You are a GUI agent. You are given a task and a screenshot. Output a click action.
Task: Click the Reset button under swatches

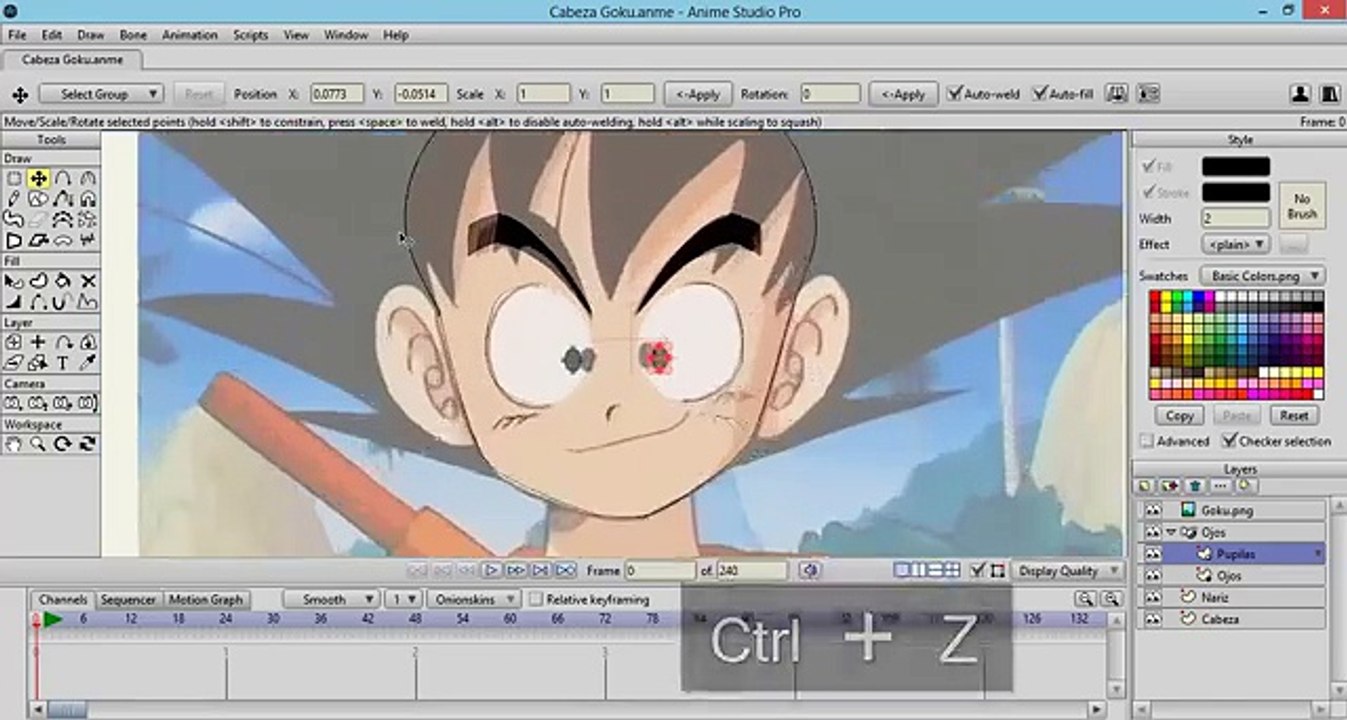click(x=1294, y=415)
